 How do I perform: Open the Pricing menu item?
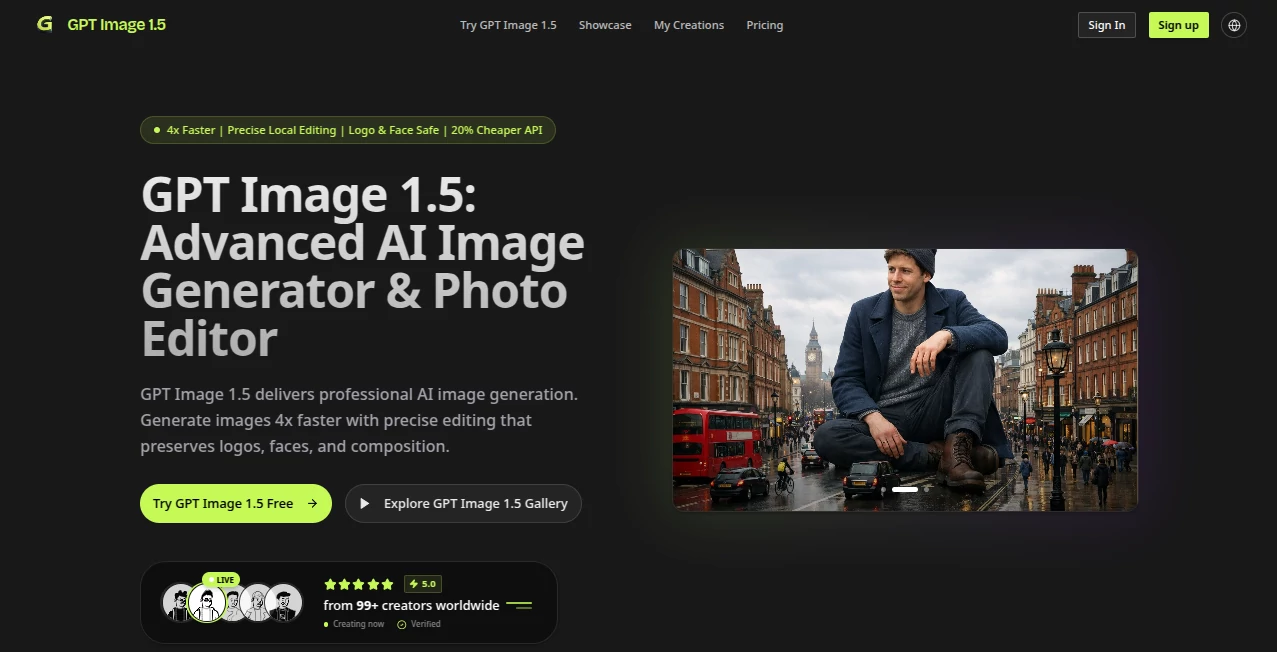(764, 25)
